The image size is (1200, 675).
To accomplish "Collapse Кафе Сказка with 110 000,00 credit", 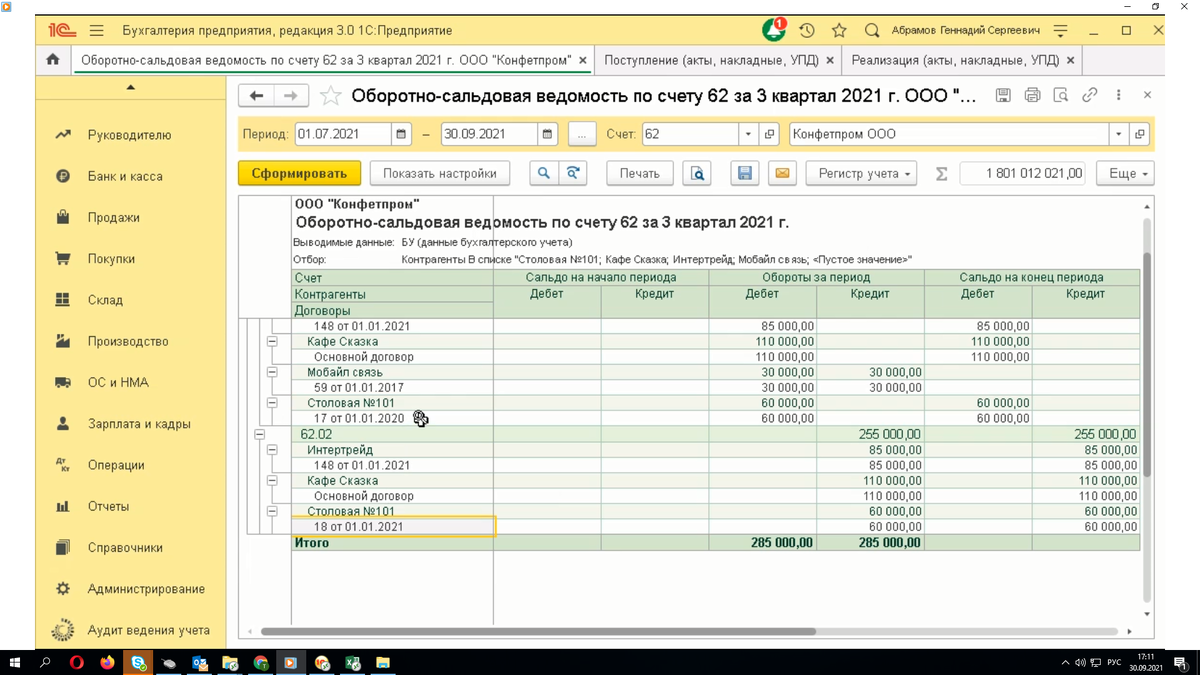I will point(271,481).
